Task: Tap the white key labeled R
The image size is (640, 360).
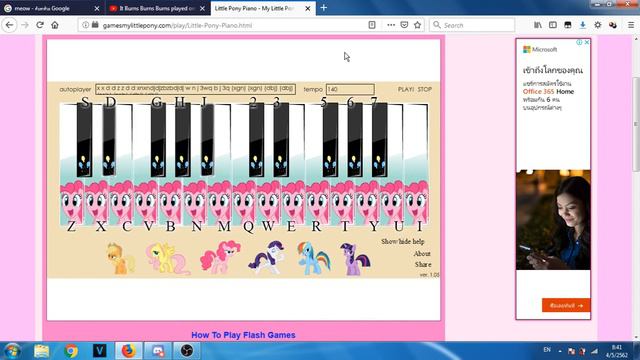Action: click(x=318, y=202)
